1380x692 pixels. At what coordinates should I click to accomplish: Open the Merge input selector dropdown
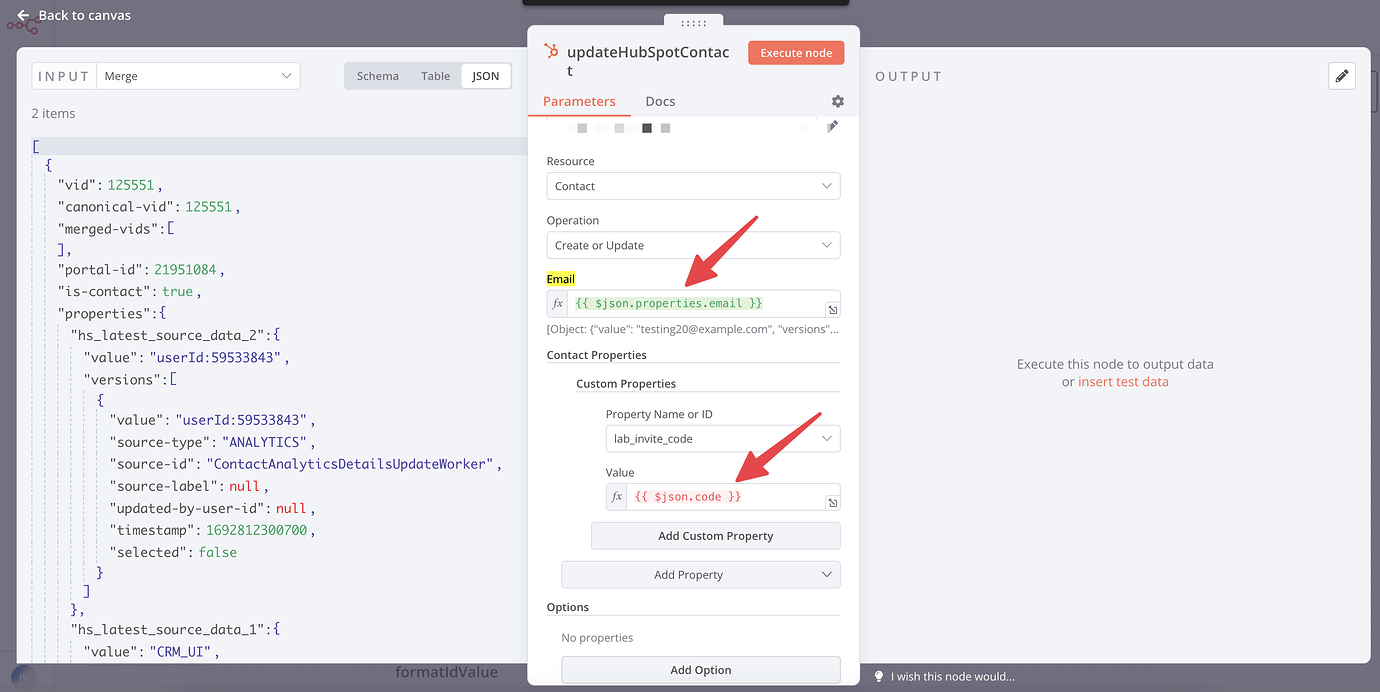pos(198,75)
